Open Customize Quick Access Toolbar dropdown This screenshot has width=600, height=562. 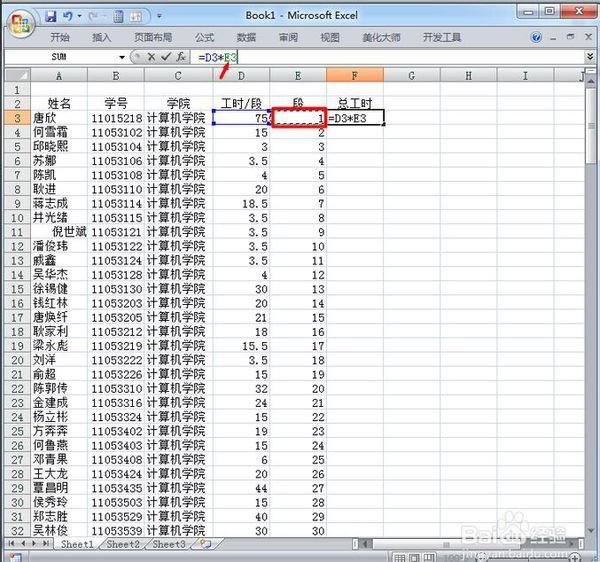(159, 16)
